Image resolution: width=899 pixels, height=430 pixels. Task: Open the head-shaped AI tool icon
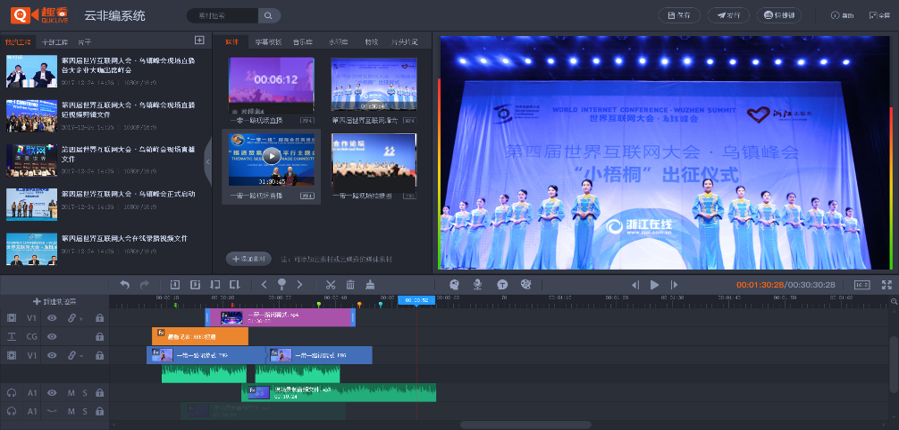click(x=454, y=284)
